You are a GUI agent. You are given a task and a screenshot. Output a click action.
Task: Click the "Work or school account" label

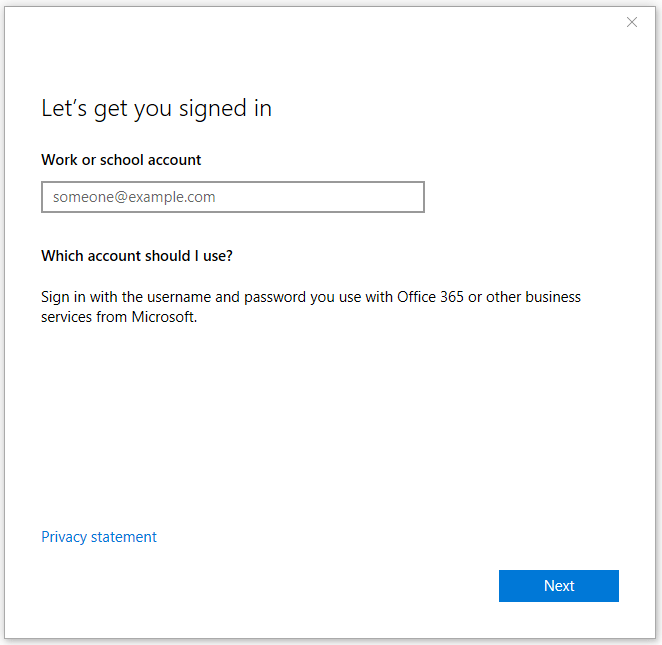pyautogui.click(x=121, y=160)
